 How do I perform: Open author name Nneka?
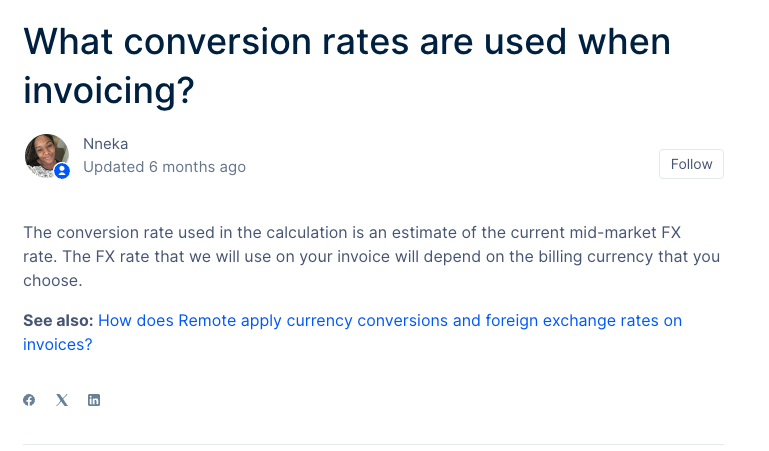[105, 144]
